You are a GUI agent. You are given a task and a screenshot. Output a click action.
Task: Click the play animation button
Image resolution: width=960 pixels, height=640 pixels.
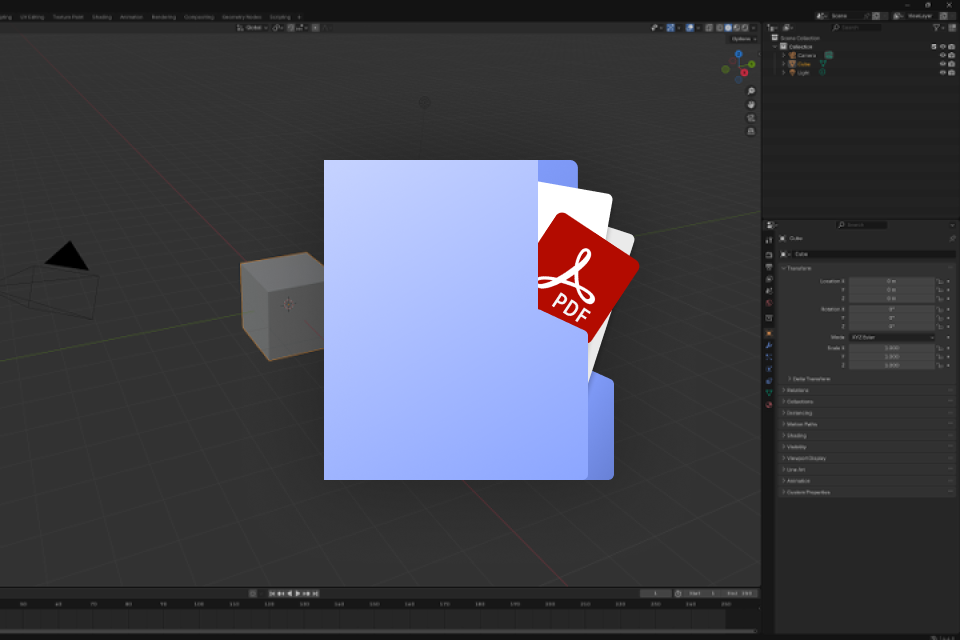click(x=298, y=593)
